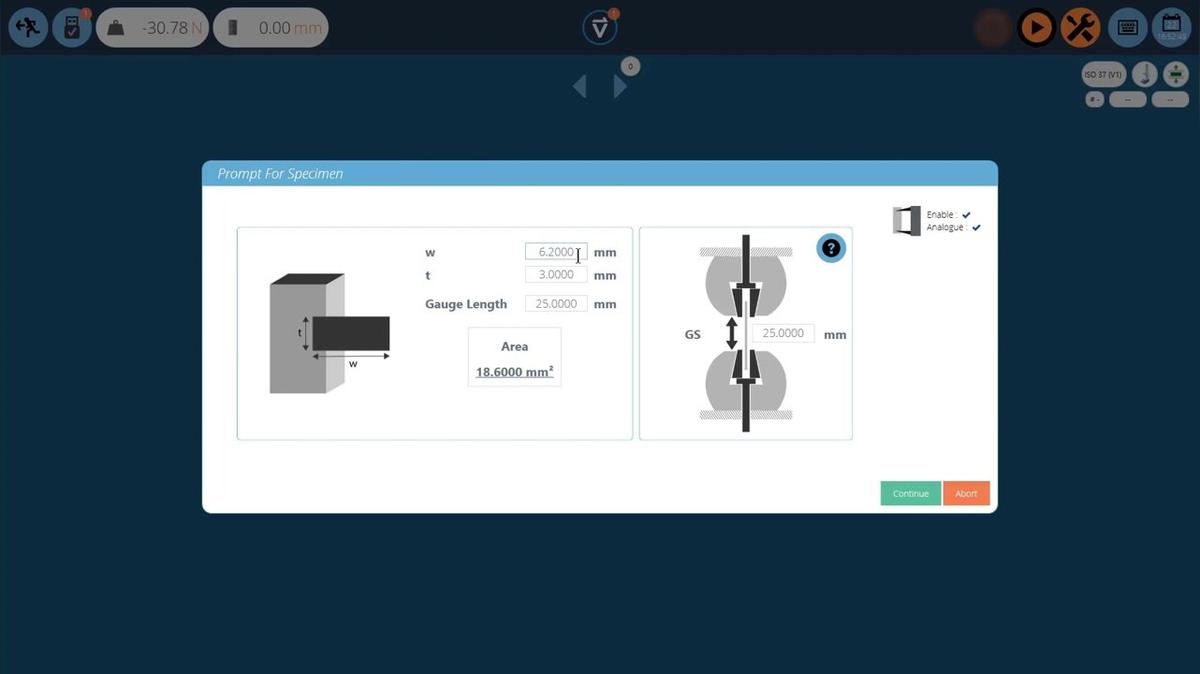Click the specimen cross-section diagram
The width and height of the screenshot is (1200, 674).
pos(330,334)
